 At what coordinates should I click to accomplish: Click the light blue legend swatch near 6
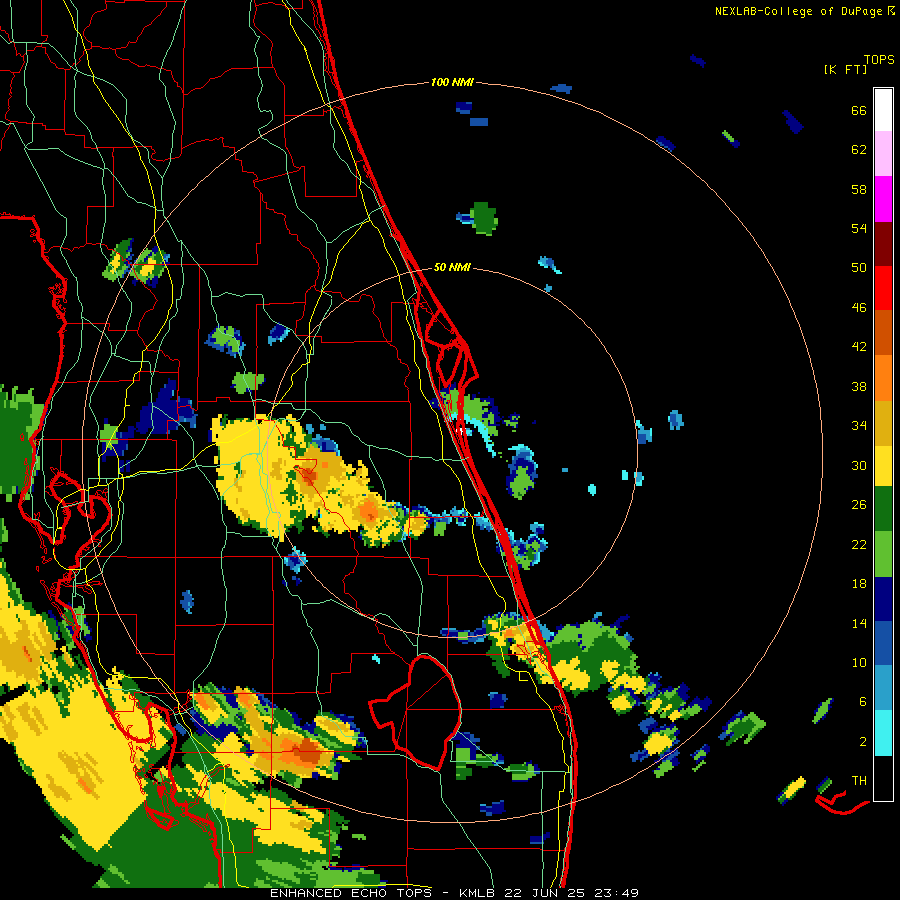click(x=883, y=688)
